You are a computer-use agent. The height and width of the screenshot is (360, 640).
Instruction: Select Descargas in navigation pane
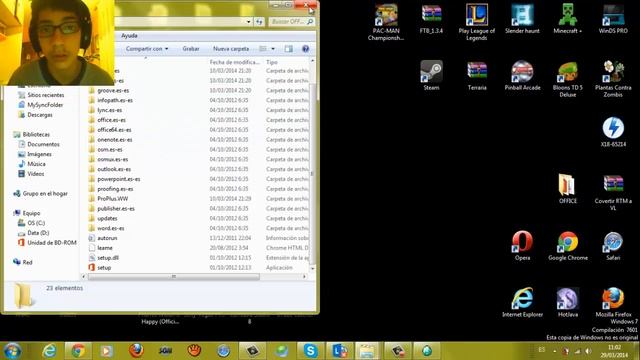pyautogui.click(x=40, y=115)
